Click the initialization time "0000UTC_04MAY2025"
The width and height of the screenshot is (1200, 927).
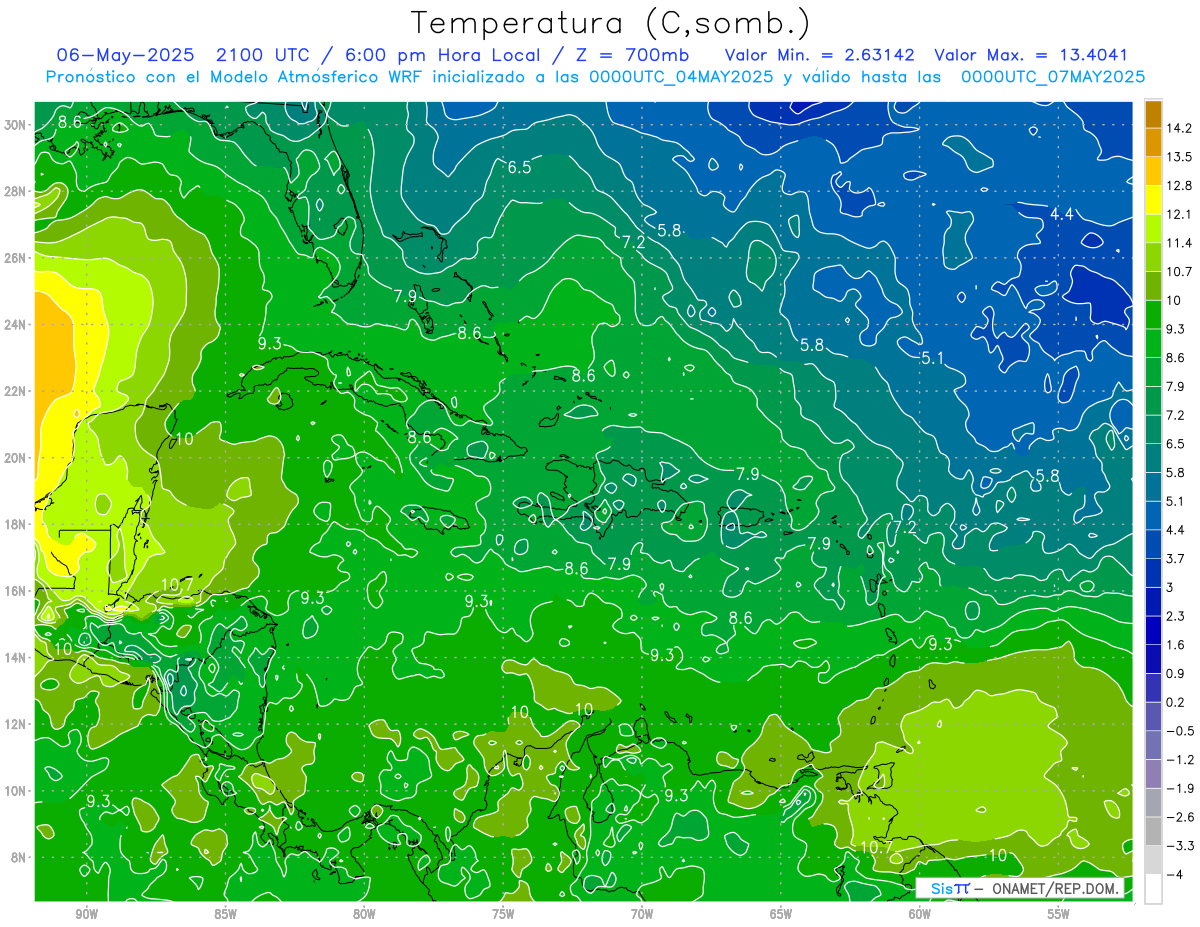click(681, 77)
